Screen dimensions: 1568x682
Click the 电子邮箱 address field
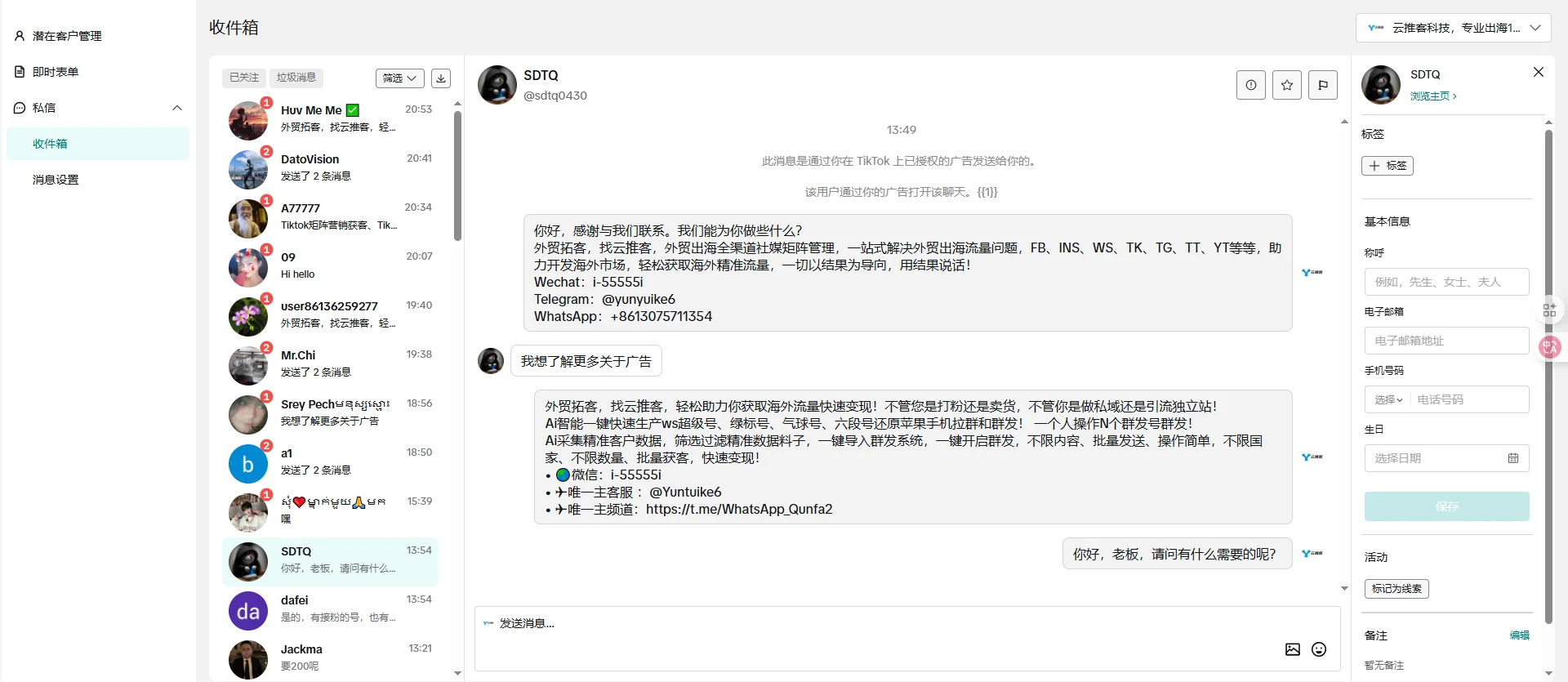(x=1447, y=341)
